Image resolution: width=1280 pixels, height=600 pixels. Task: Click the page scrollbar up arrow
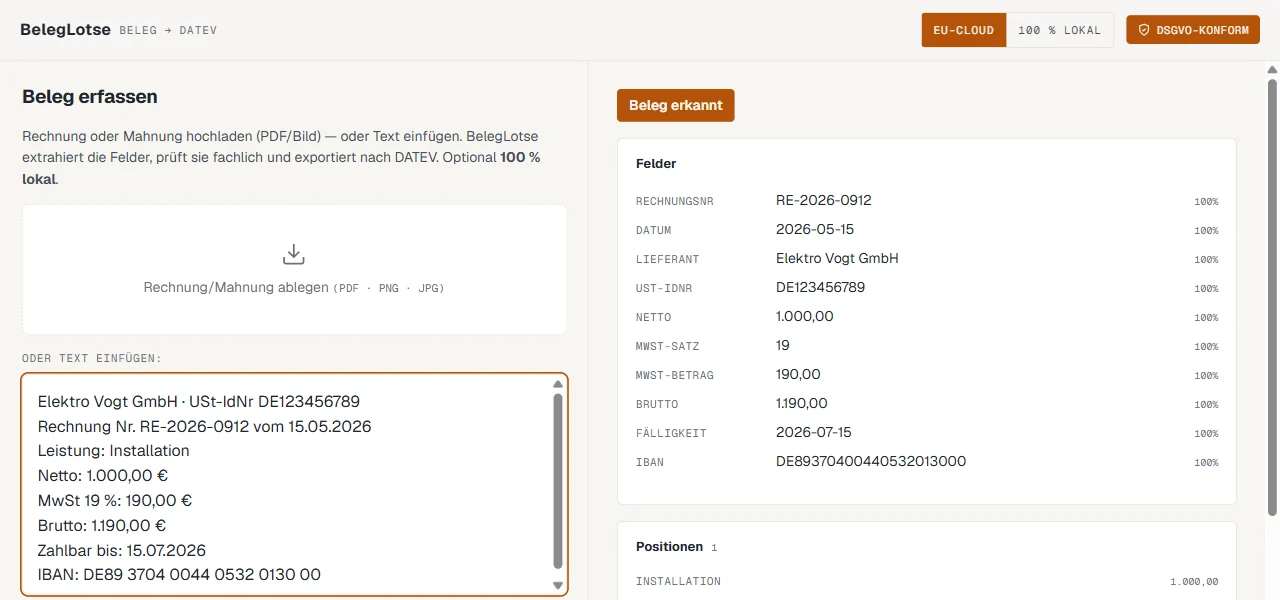tap(1272, 70)
